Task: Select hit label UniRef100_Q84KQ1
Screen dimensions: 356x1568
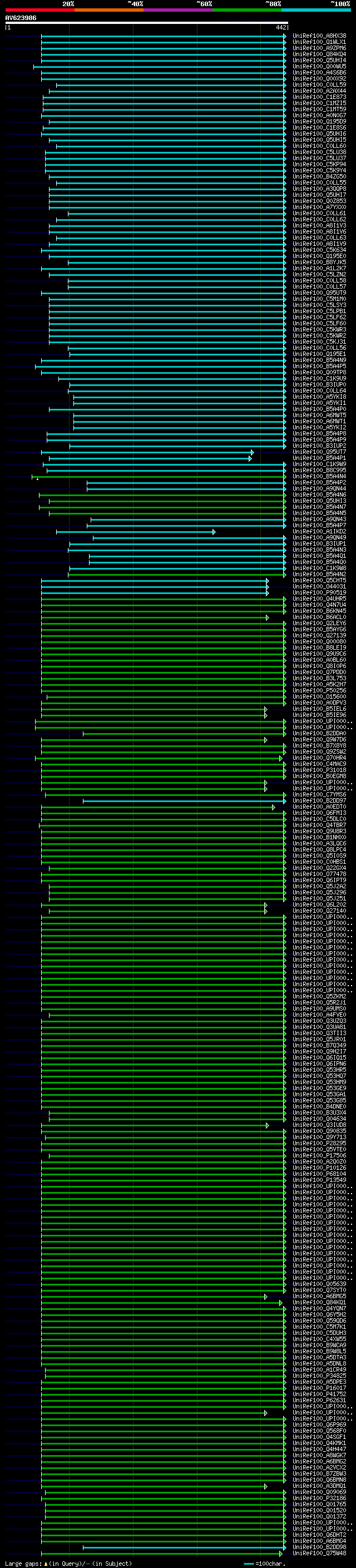Action: point(319,1303)
